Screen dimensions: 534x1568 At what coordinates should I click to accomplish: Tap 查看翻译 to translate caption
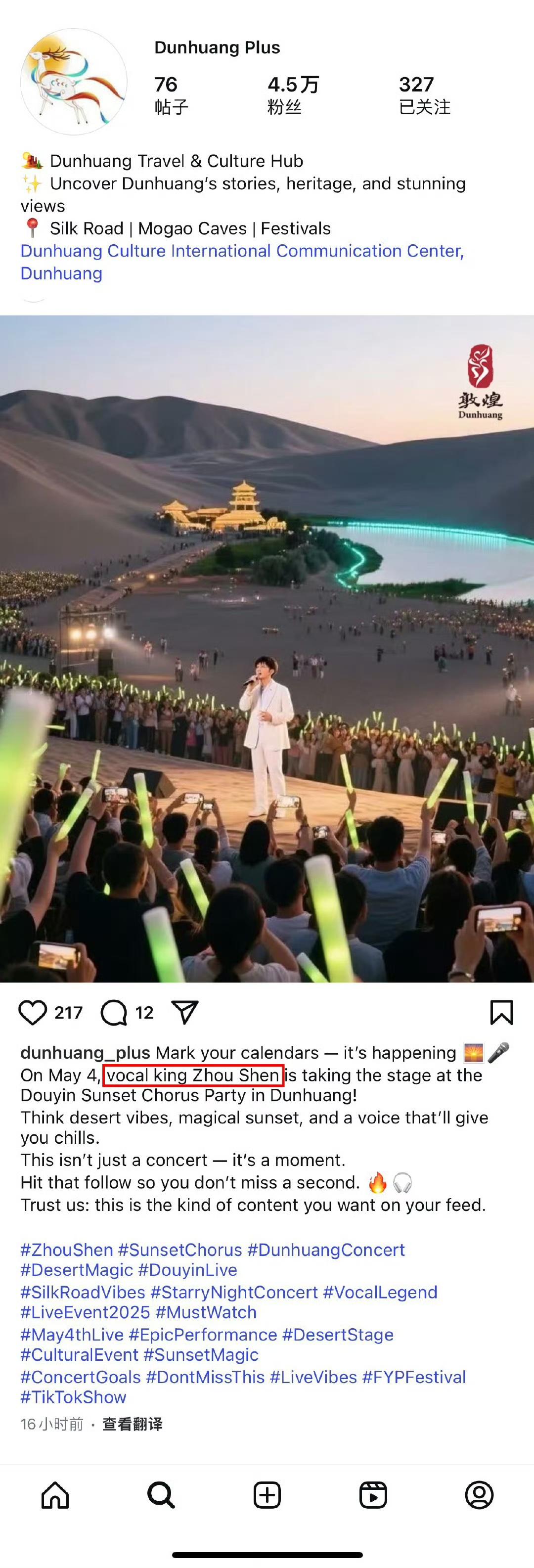(x=132, y=1424)
